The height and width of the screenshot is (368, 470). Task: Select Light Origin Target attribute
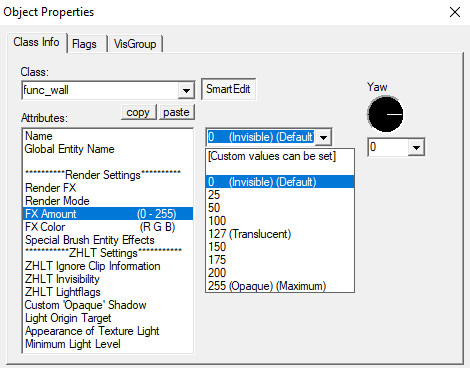(108, 318)
